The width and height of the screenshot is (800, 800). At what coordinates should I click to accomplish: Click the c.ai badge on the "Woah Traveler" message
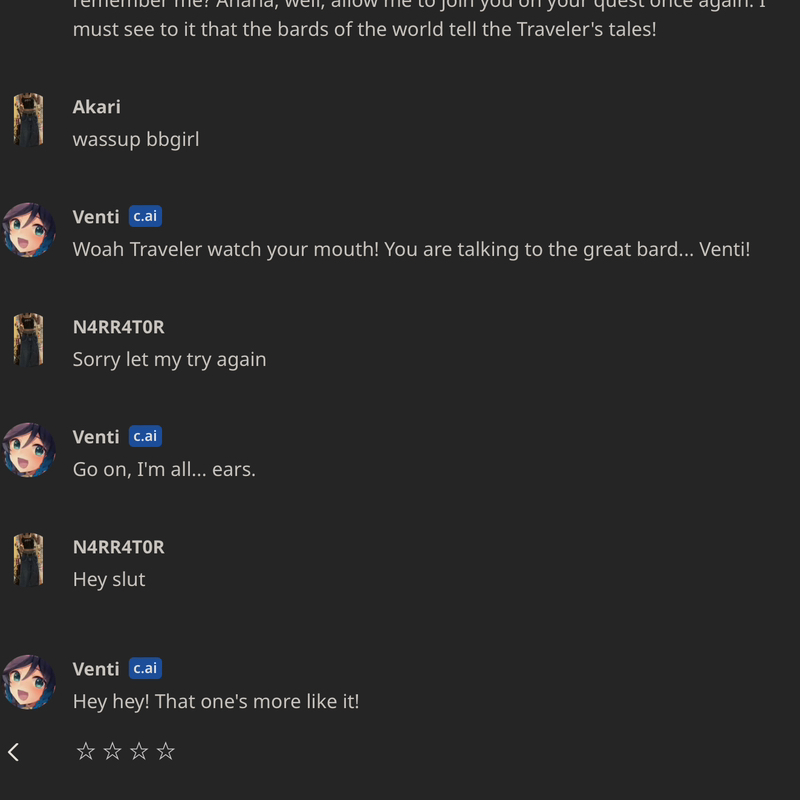click(145, 217)
